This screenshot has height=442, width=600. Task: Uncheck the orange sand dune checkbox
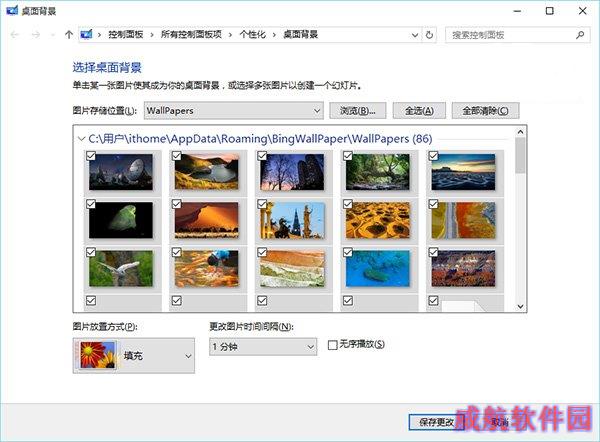(176, 204)
